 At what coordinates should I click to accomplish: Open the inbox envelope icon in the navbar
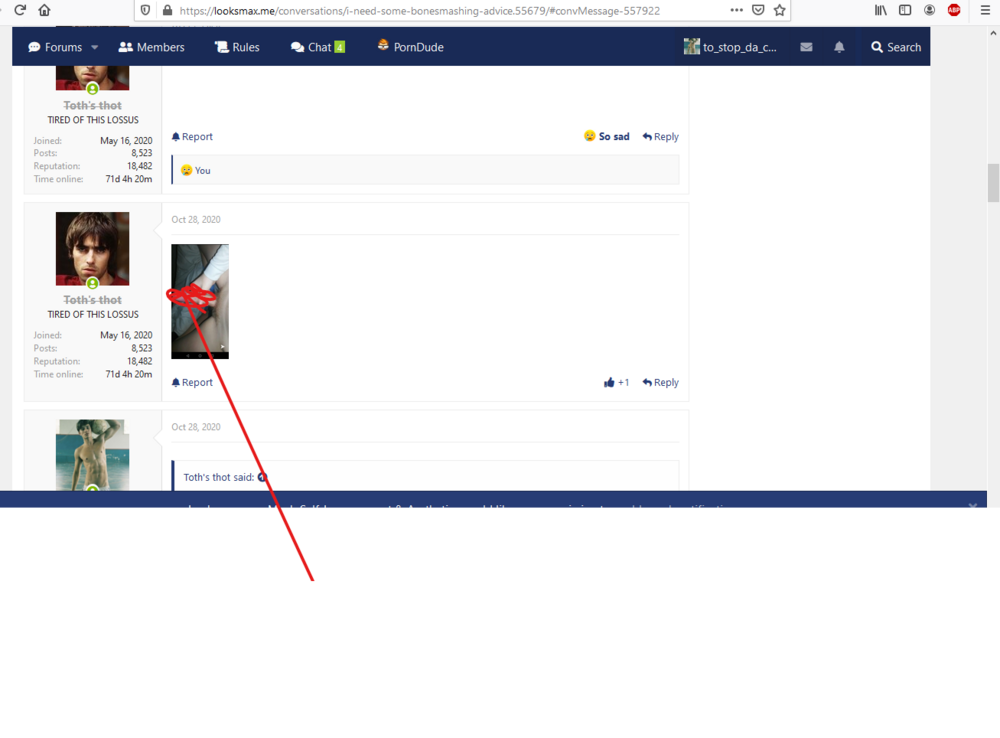[806, 47]
